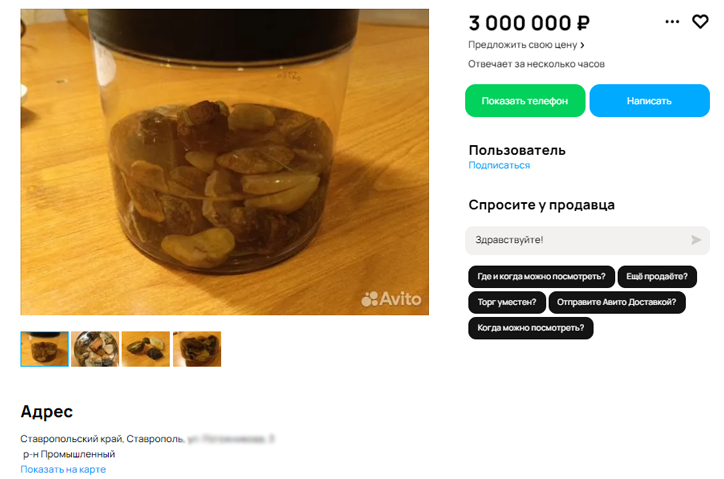Viewport: 724px width, 479px height.
Task: Click the blue 'Написать' button
Action: point(649,101)
